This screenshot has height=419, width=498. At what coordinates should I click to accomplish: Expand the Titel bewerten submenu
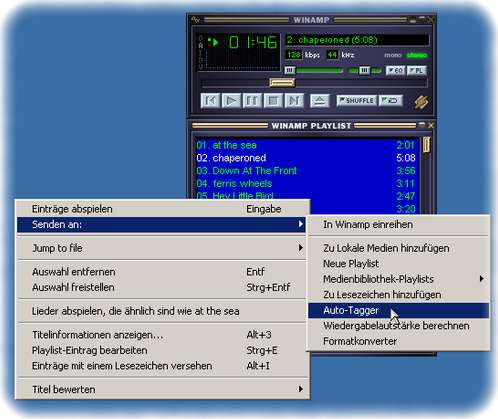162,389
